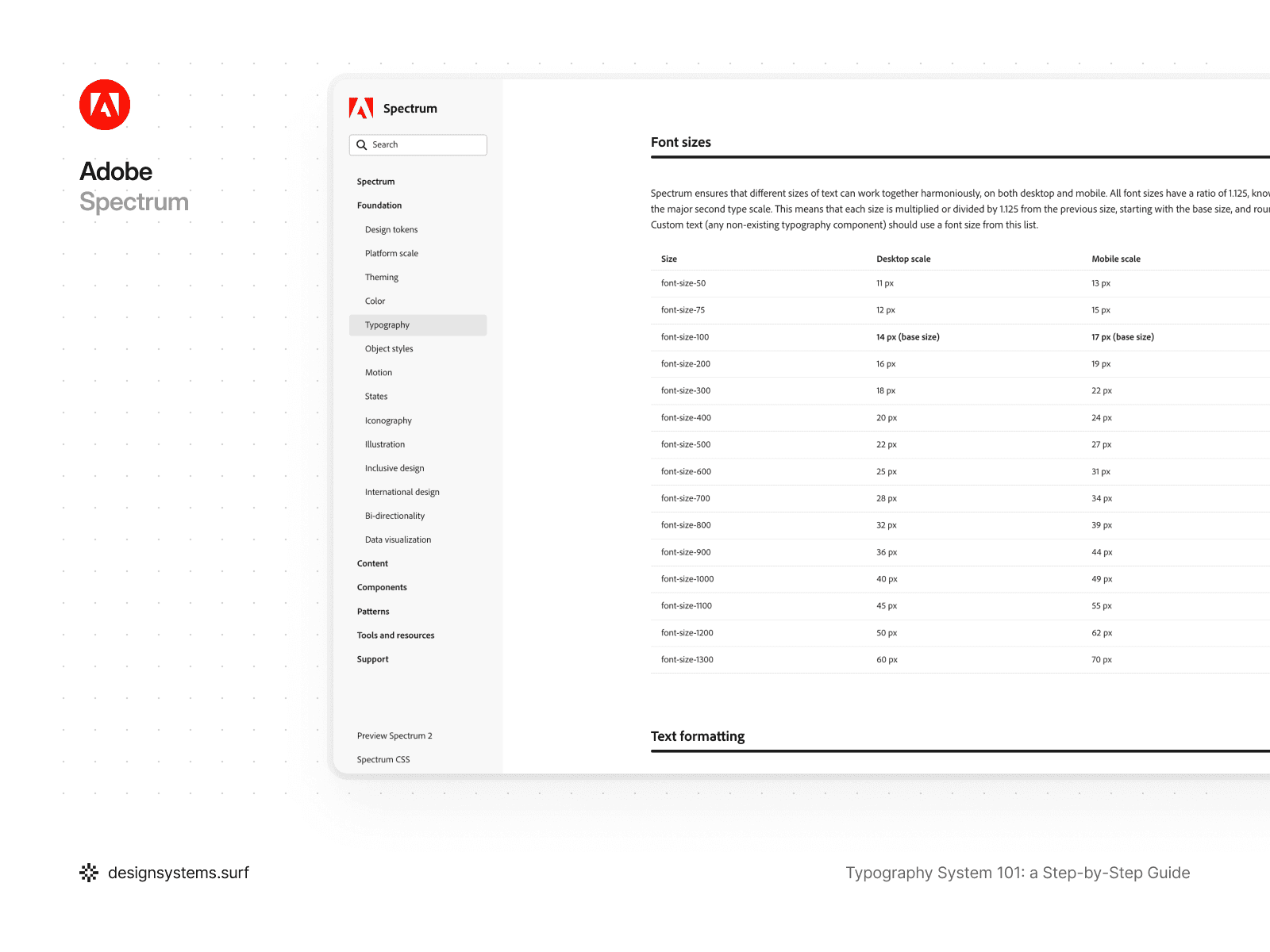The width and height of the screenshot is (1270, 952).
Task: Open the Content section
Action: coord(372,563)
